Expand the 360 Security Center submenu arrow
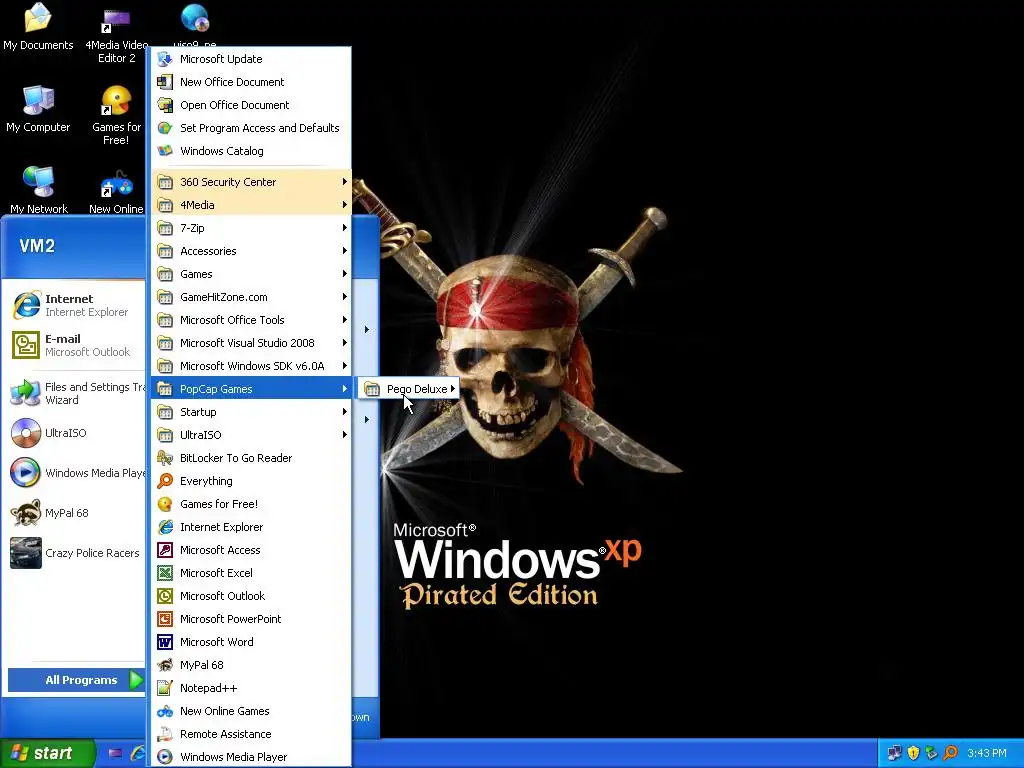The width and height of the screenshot is (1024, 768). (x=344, y=182)
